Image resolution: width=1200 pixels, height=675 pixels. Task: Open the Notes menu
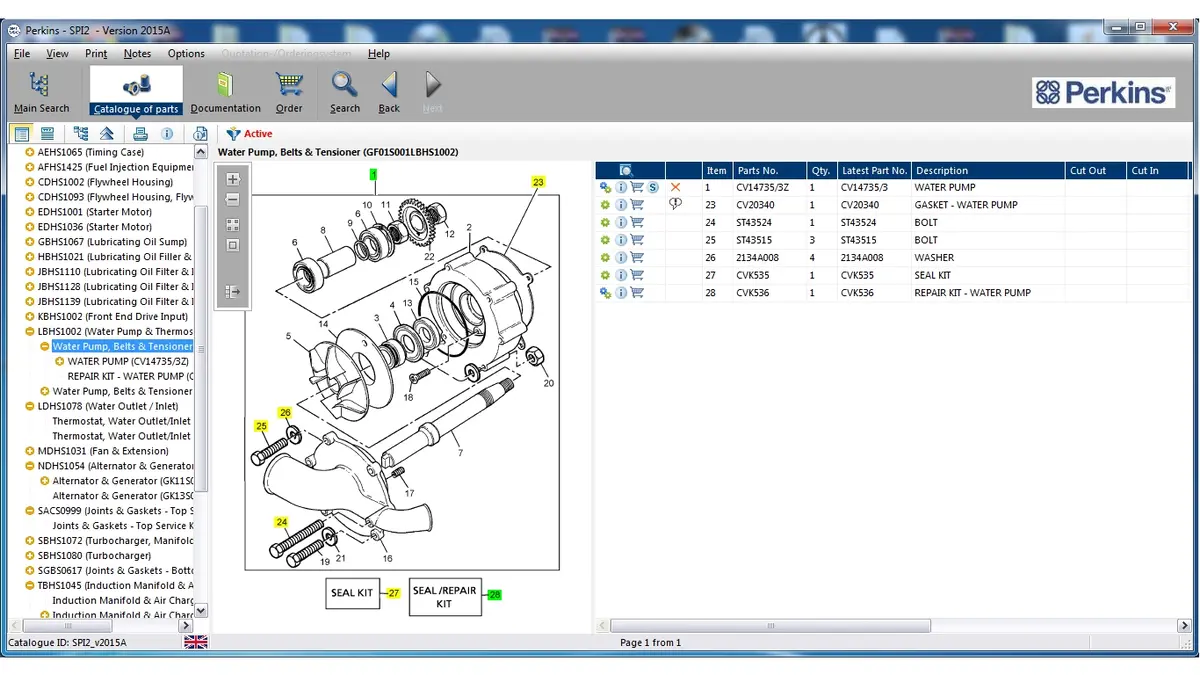point(137,54)
